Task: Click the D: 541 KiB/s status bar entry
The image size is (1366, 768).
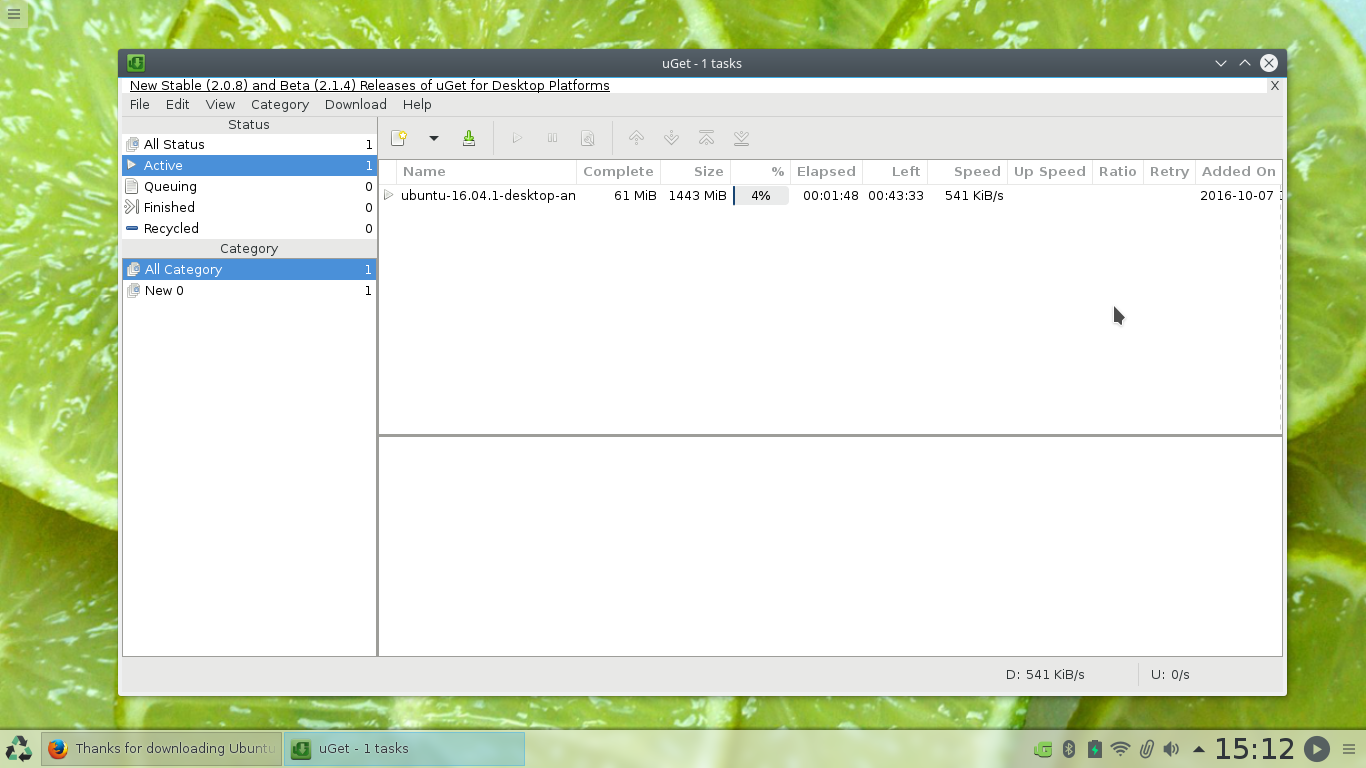Action: click(1045, 675)
